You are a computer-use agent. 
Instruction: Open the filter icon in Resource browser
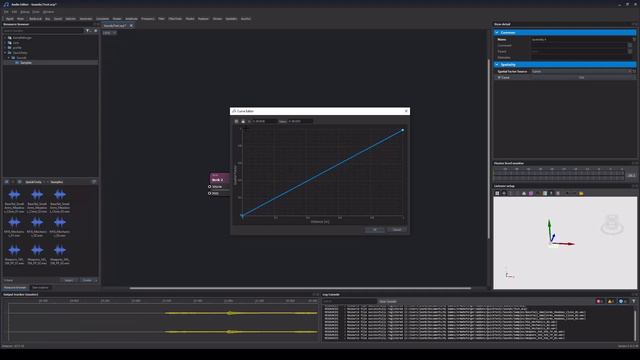[87, 31]
